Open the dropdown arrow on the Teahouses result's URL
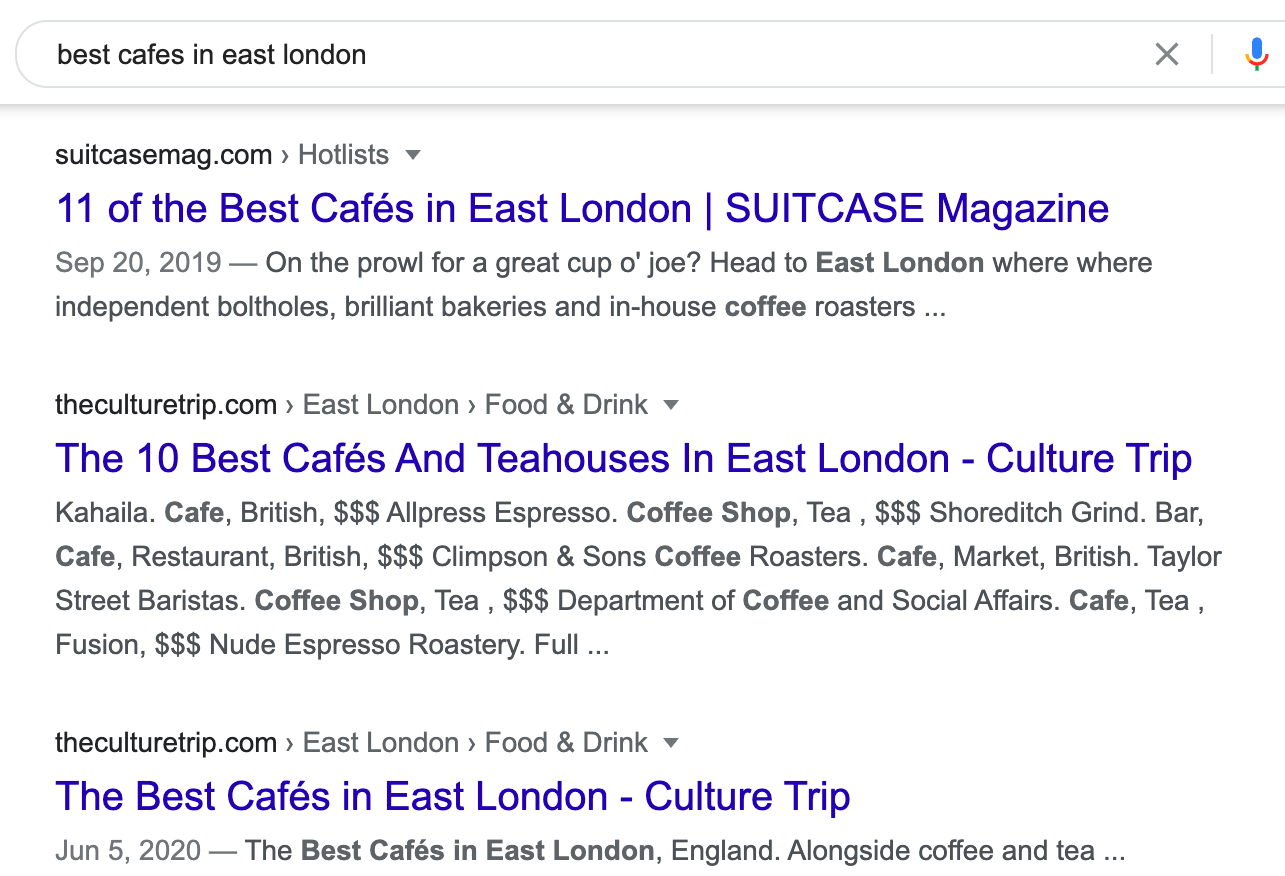1285x876 pixels. coord(671,405)
